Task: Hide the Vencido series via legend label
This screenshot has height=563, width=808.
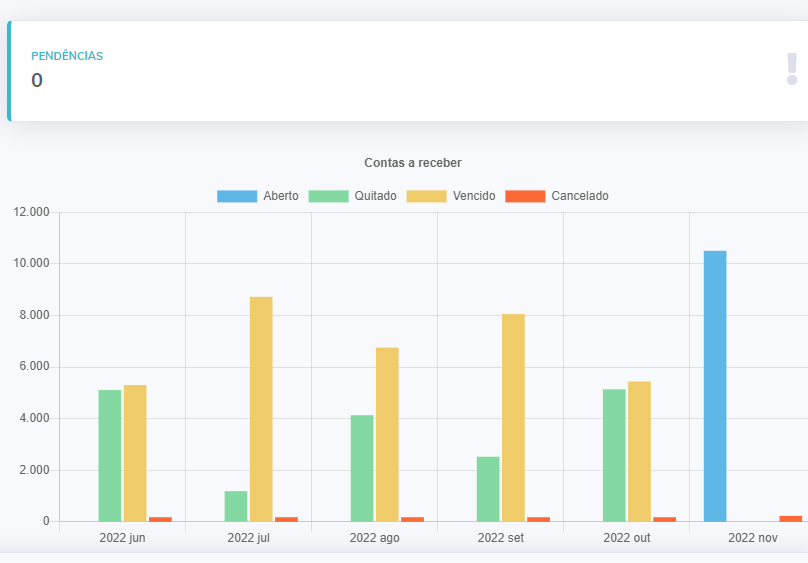Action: click(473, 196)
